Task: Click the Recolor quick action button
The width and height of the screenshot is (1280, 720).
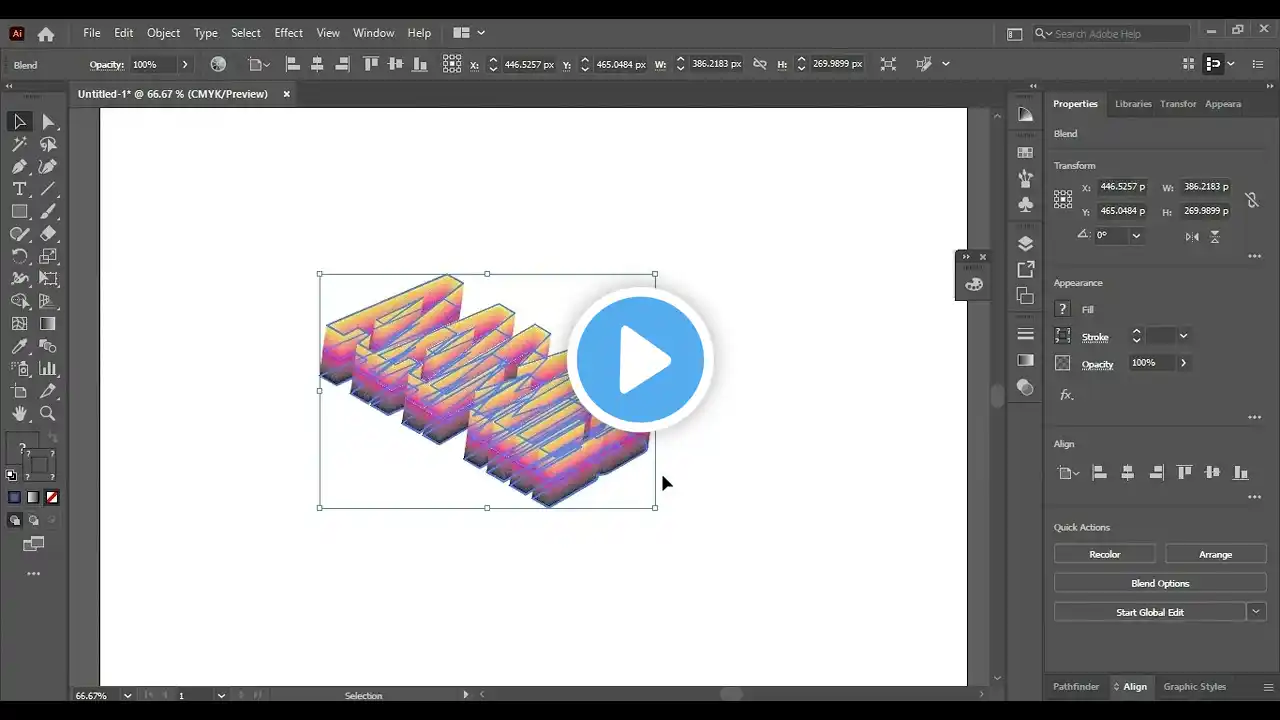Action: 1104,554
